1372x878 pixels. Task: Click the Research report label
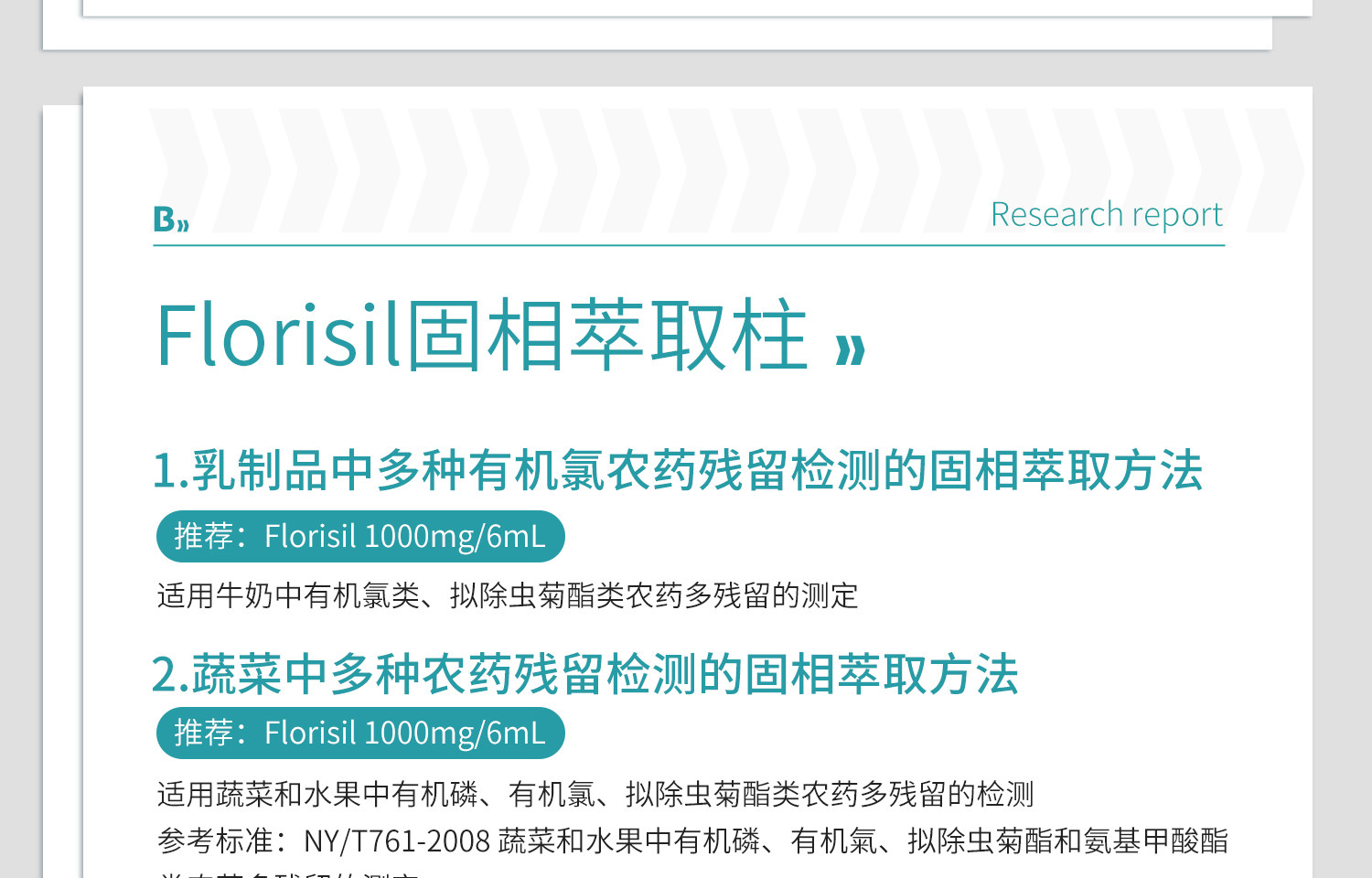click(1107, 215)
